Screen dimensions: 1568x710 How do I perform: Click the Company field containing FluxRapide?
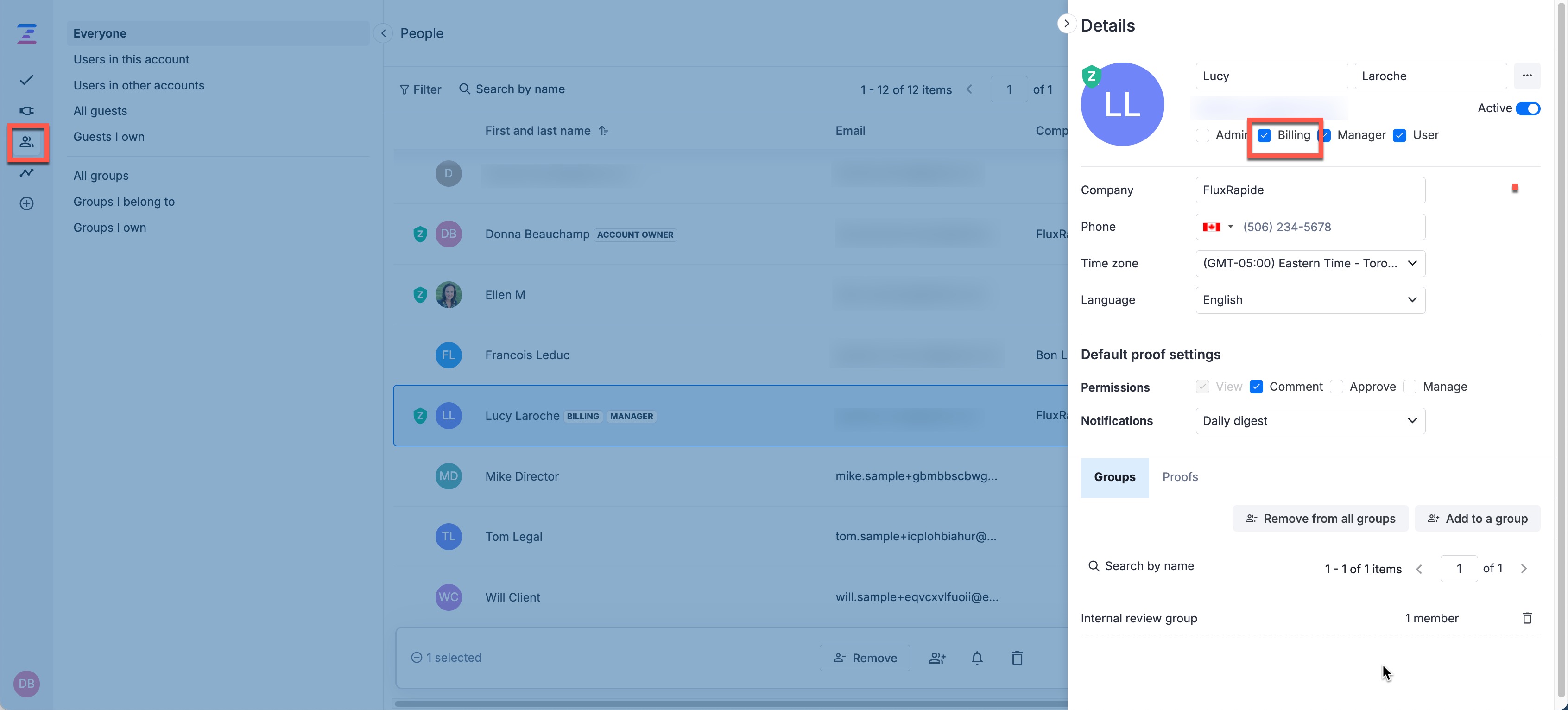(x=1310, y=190)
